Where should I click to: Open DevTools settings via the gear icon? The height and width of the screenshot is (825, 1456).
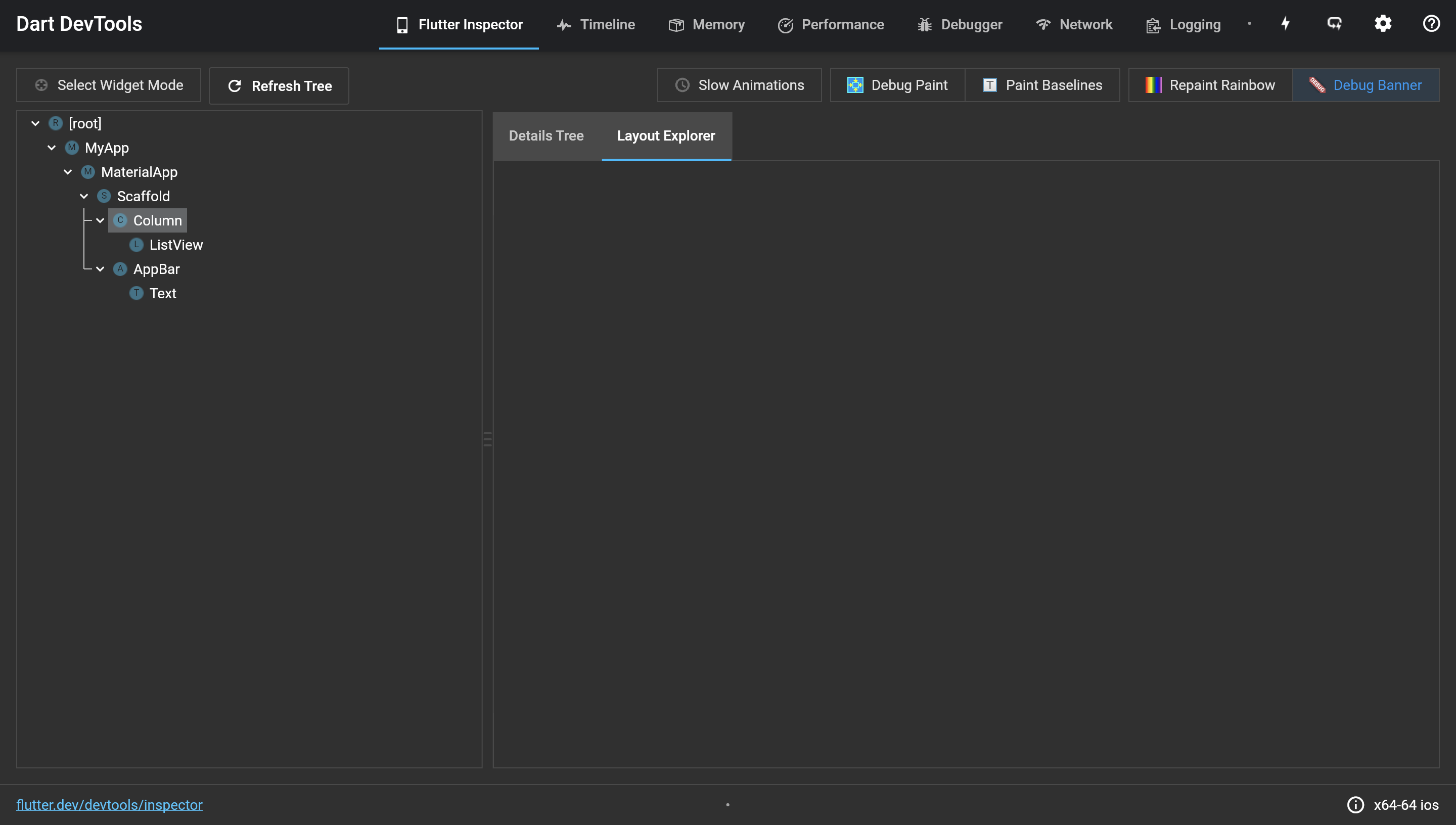pyautogui.click(x=1382, y=24)
